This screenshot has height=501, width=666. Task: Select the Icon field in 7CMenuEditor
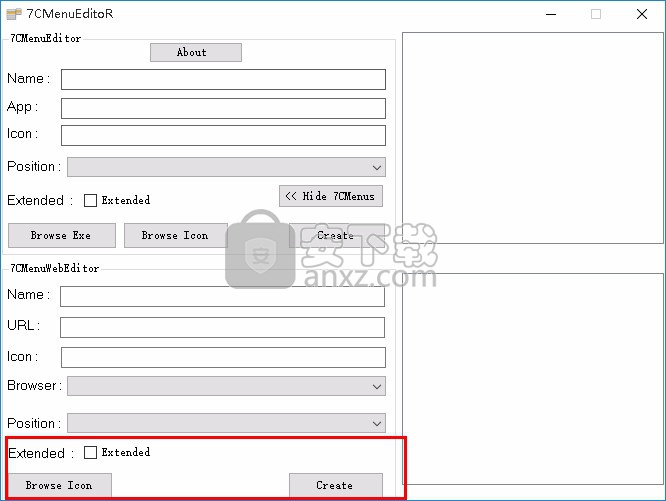pos(223,135)
